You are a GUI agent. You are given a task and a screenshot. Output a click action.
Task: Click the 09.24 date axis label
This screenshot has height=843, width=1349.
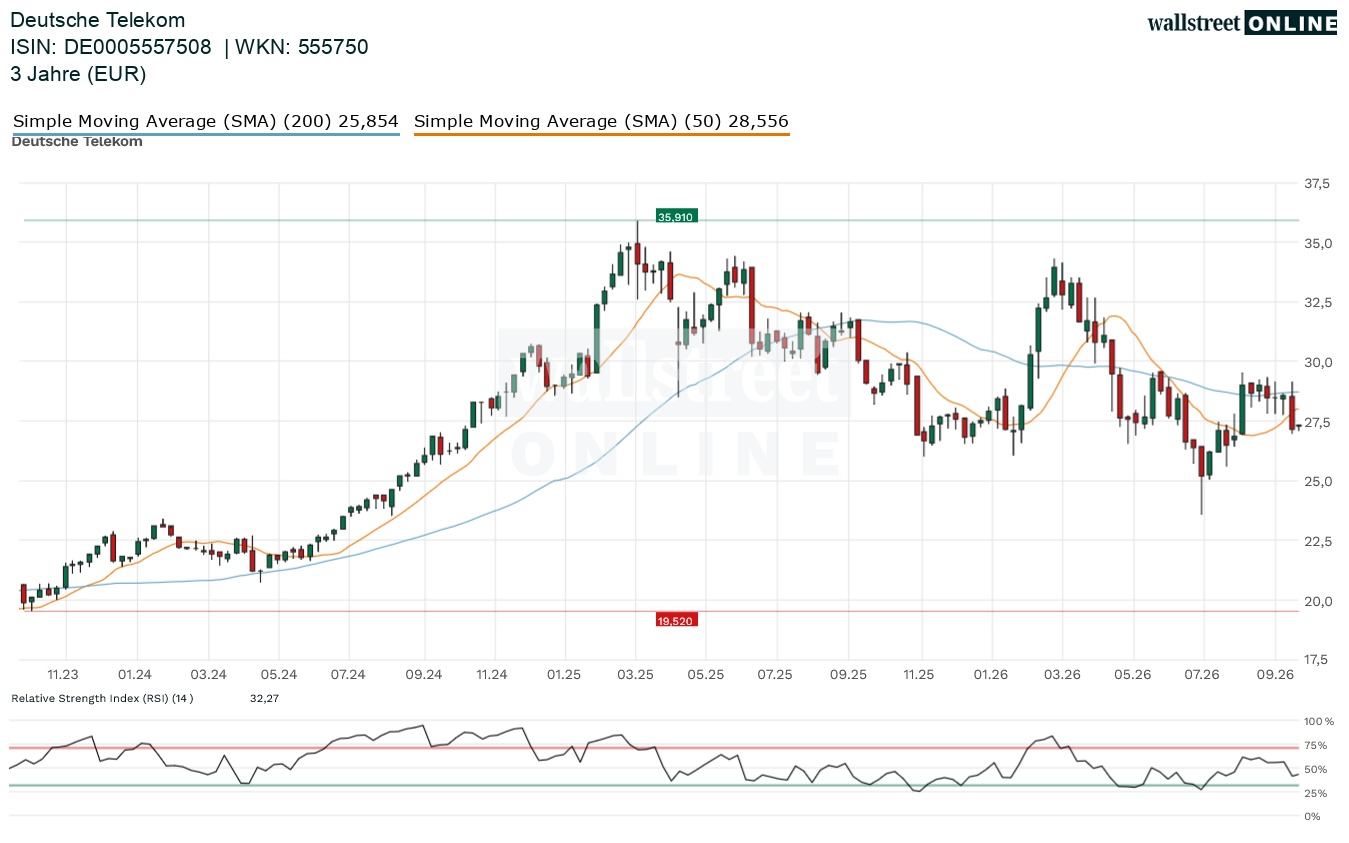(x=423, y=675)
